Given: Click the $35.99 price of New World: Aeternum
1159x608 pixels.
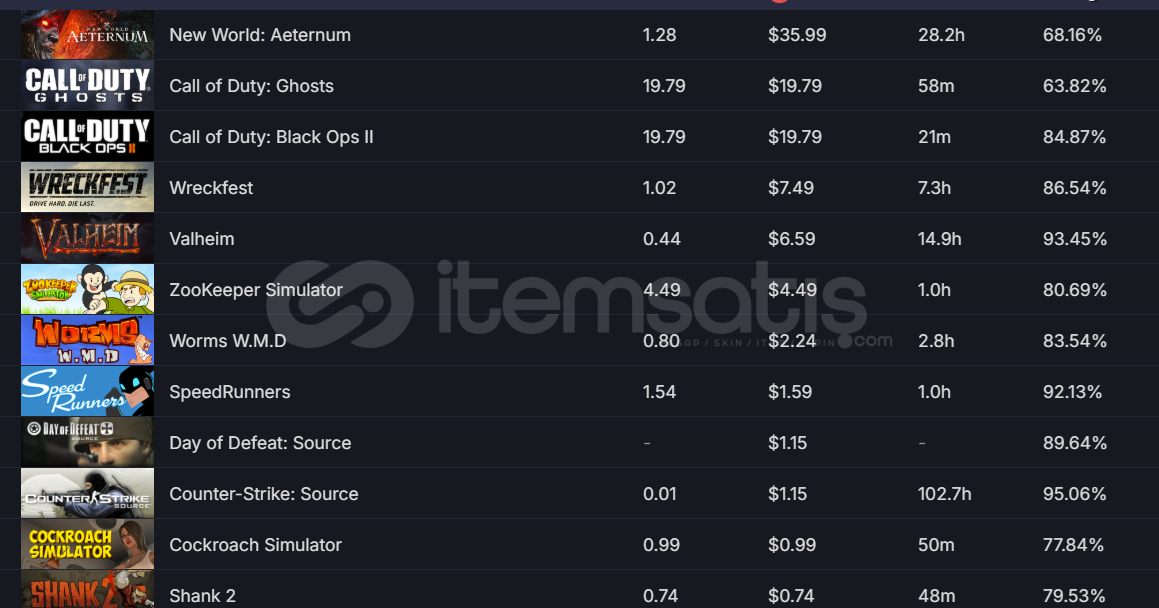Looking at the screenshot, I should [797, 35].
